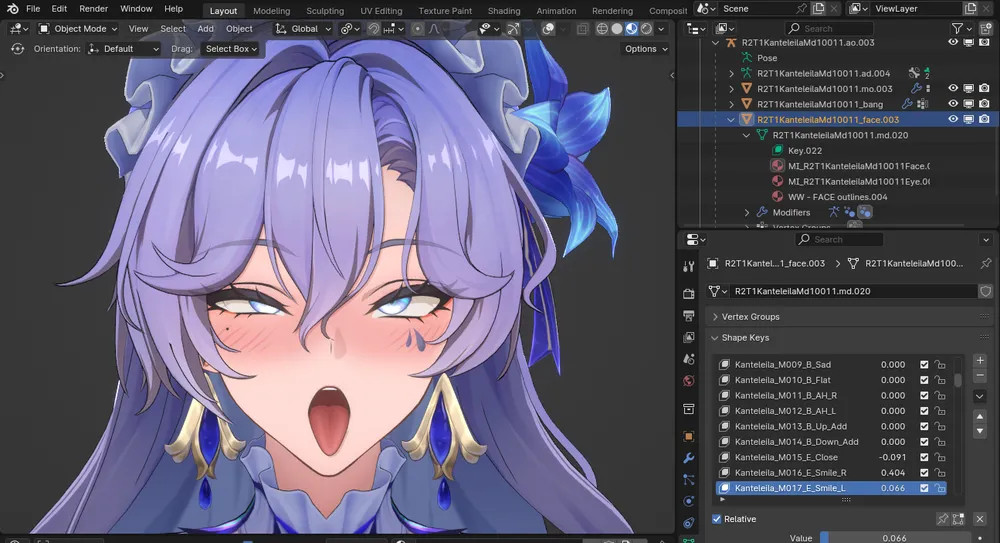Switch to the Shading workspace tab

click(504, 11)
